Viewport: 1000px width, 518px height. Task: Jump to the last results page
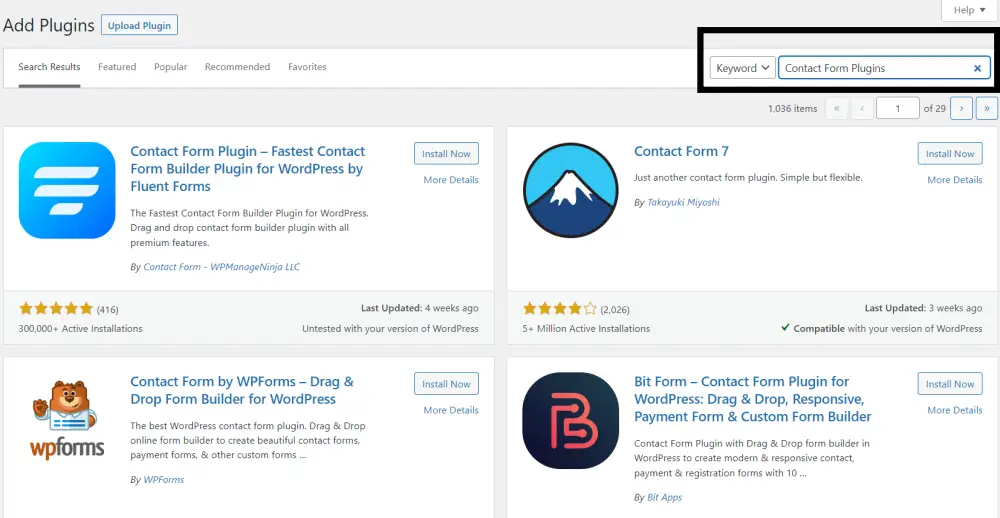click(x=987, y=108)
